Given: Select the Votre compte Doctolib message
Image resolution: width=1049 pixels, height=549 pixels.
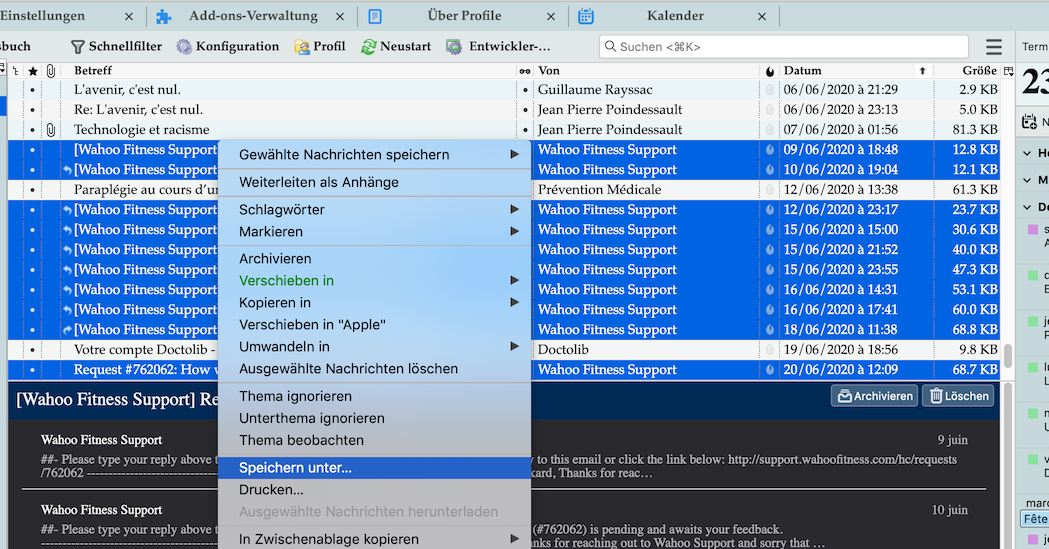Looking at the screenshot, I should [503, 350].
